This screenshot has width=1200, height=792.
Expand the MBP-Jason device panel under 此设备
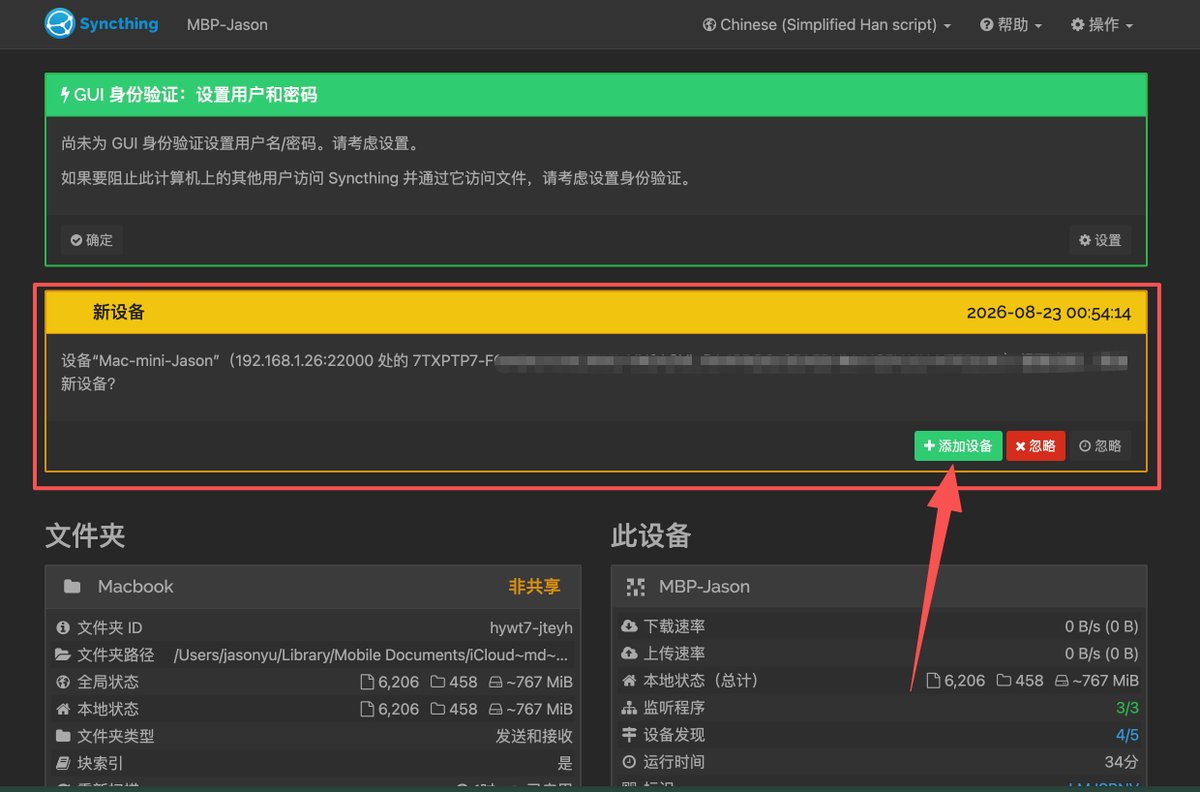879,587
